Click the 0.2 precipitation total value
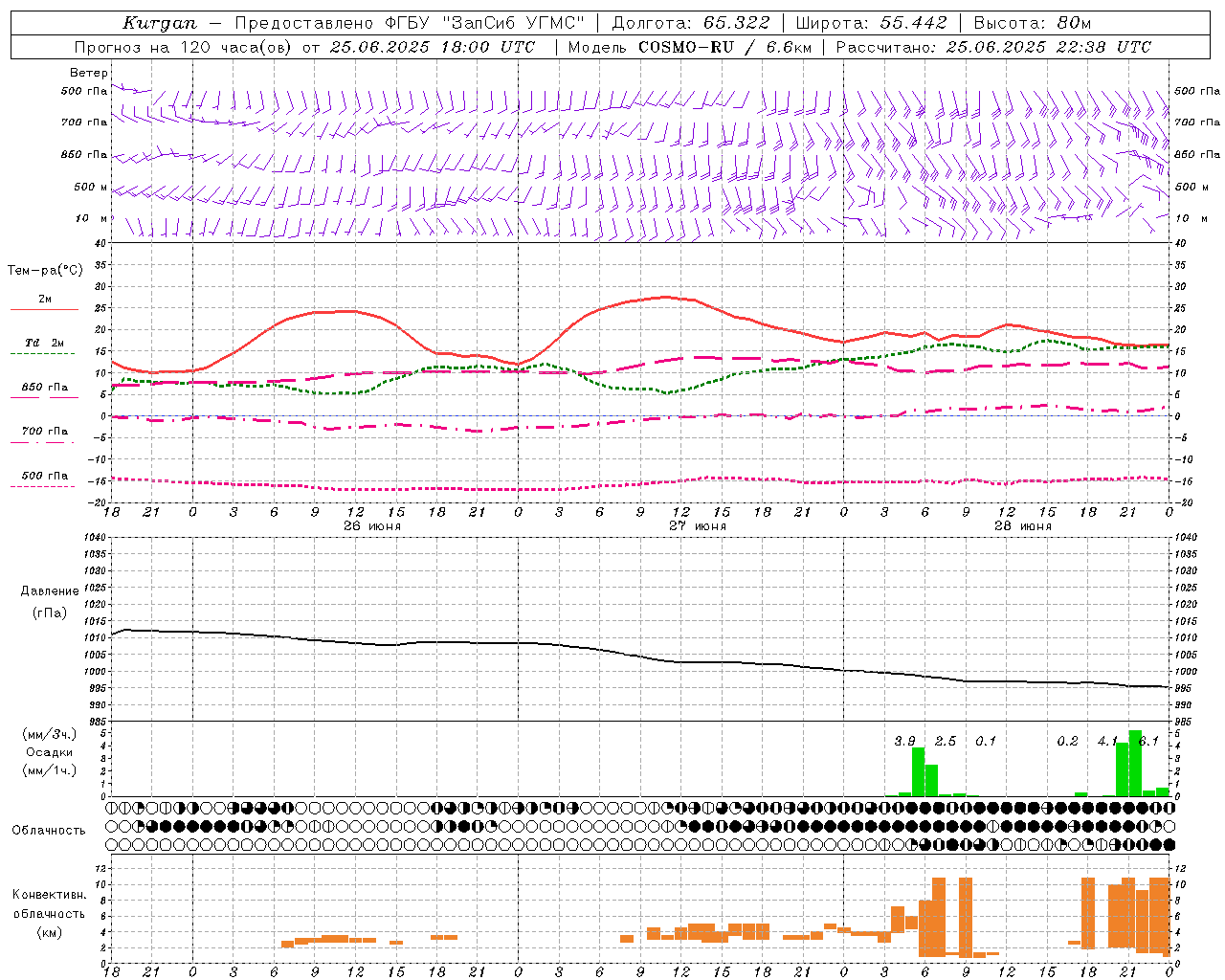Screen dimensions: 1225x980 click(x=1067, y=742)
